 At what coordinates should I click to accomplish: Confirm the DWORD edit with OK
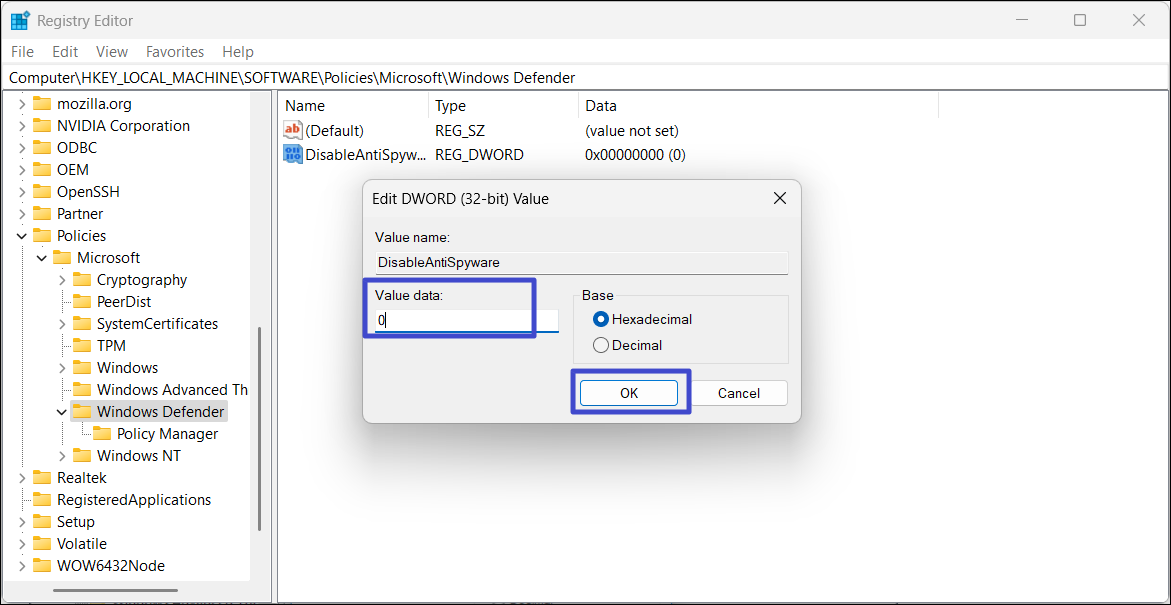click(x=629, y=393)
